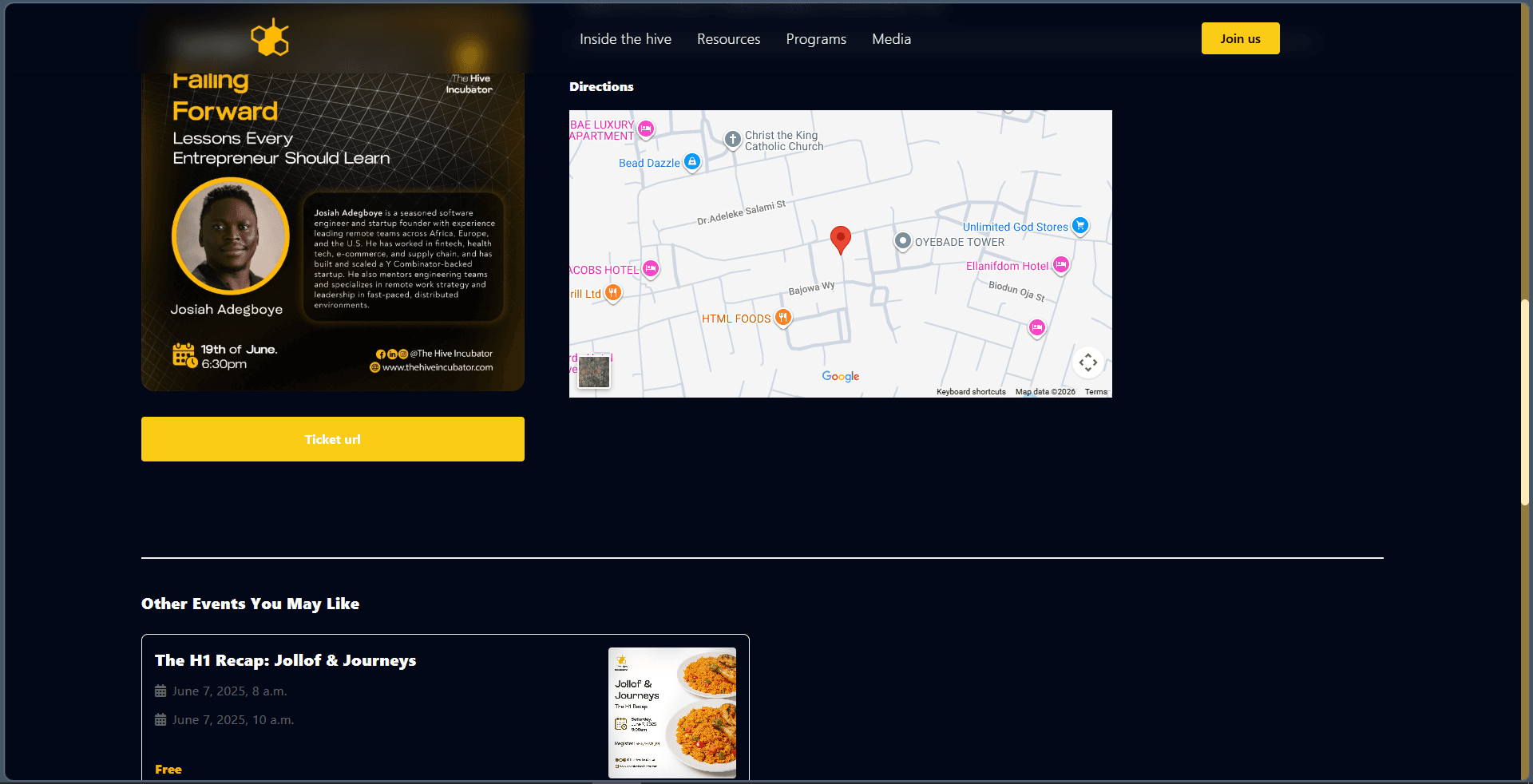
Task: Click the Ellanifdom Hotel marker
Action: click(x=1060, y=265)
